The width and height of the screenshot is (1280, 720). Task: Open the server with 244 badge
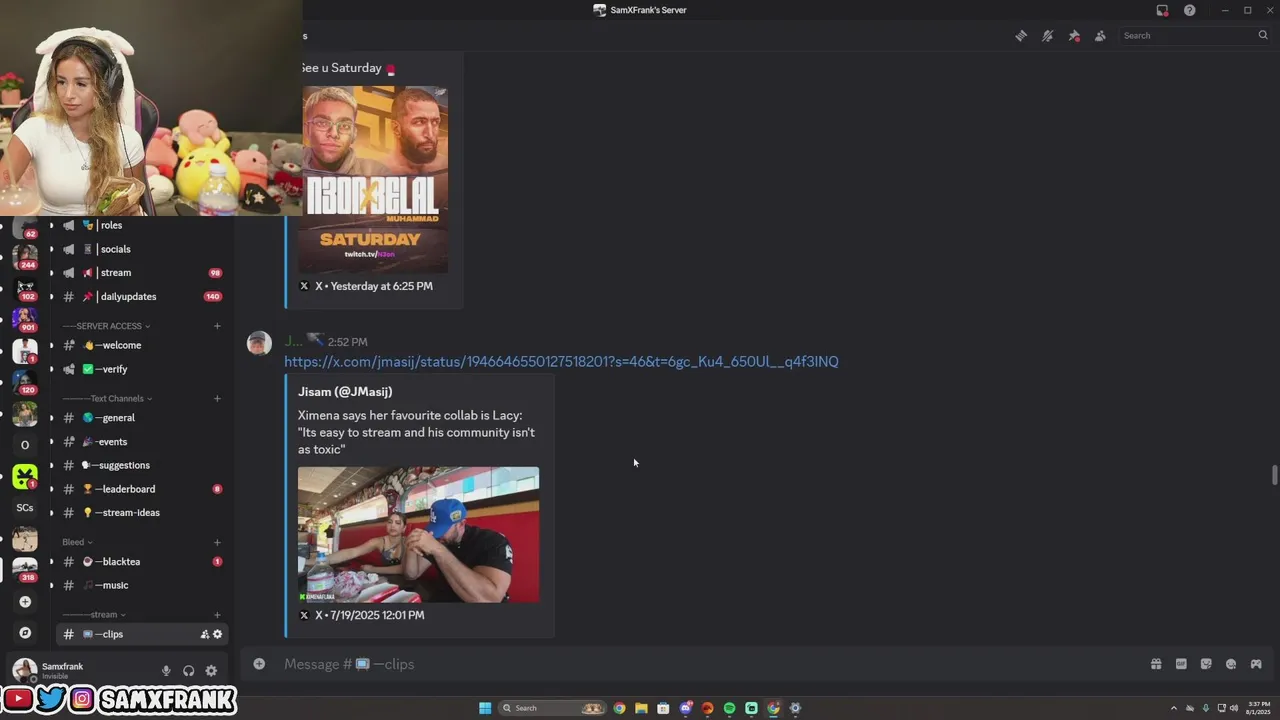tap(25, 256)
